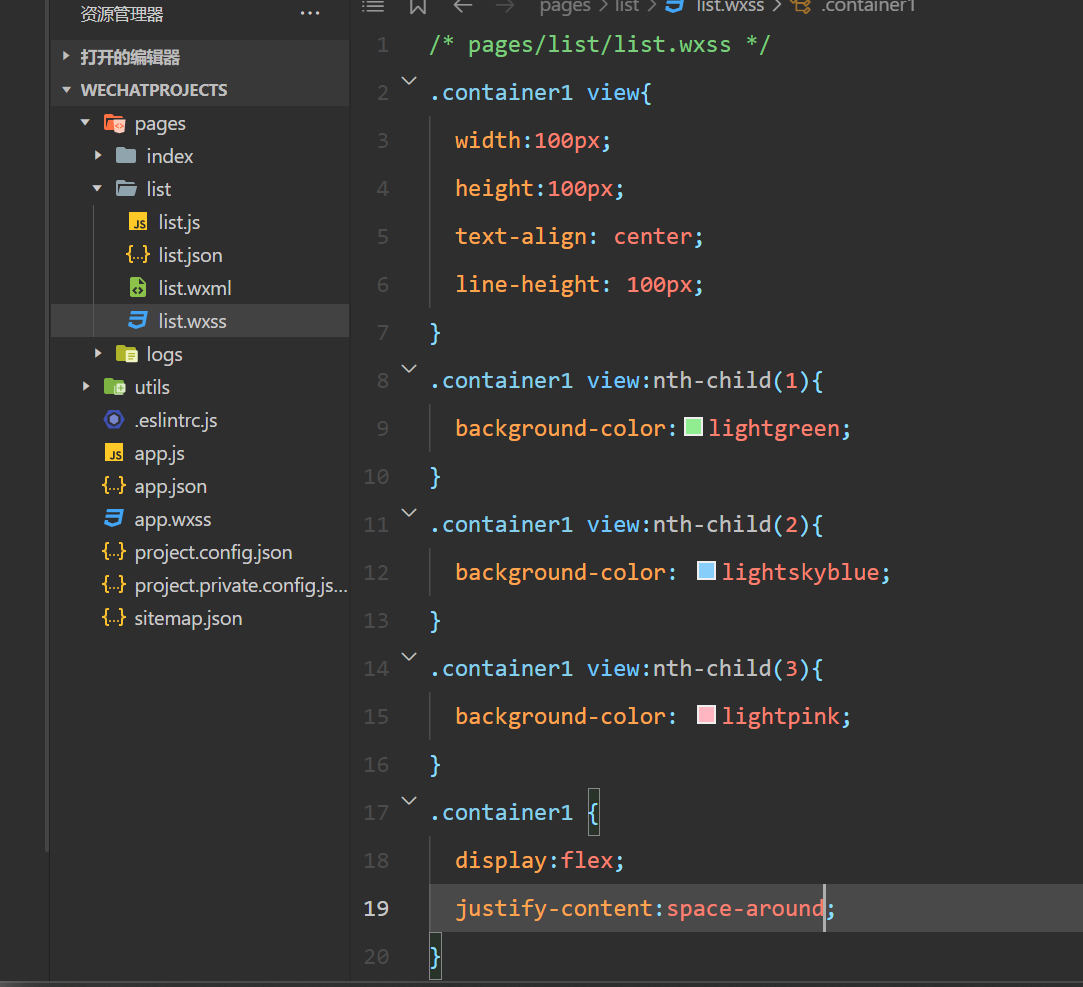1083x987 pixels.
Task: Open explorer more actions ellipsis
Action: click(x=310, y=14)
